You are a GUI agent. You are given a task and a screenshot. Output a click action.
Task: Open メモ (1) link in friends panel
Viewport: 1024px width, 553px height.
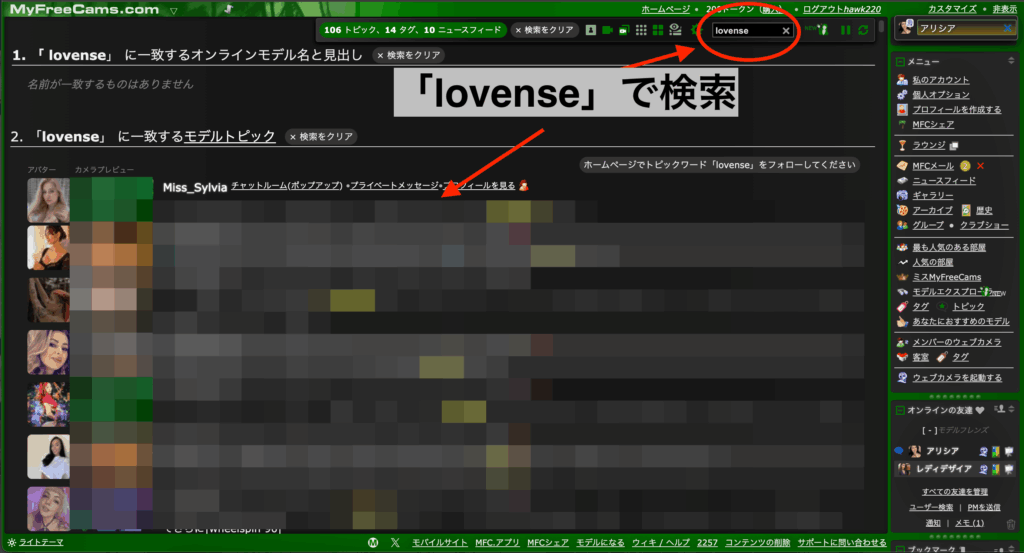[970, 523]
